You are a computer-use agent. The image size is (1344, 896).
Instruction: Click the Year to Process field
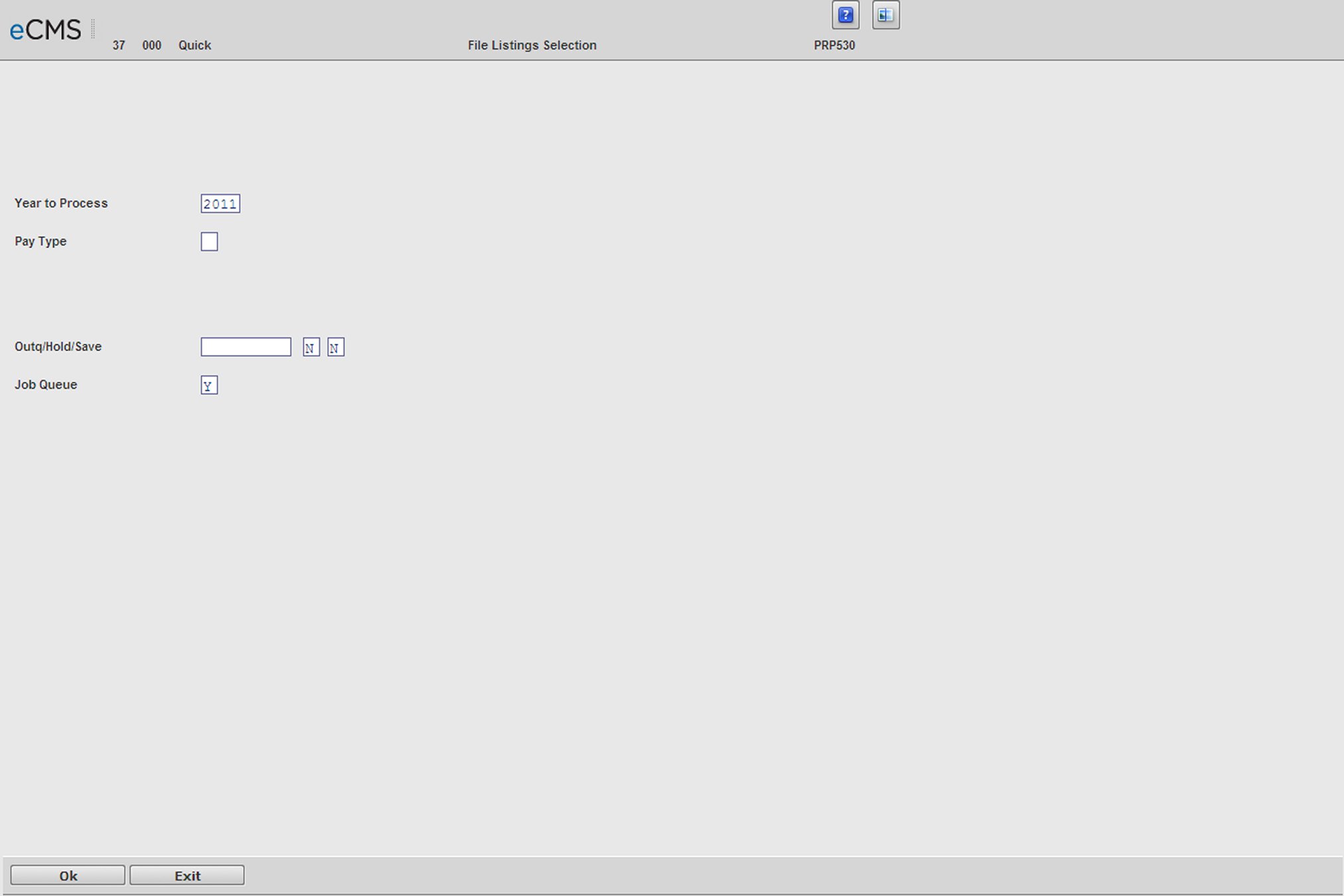[x=220, y=204]
